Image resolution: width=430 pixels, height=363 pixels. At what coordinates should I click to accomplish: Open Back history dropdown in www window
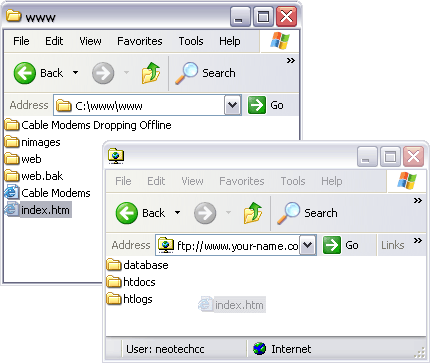(x=76, y=72)
